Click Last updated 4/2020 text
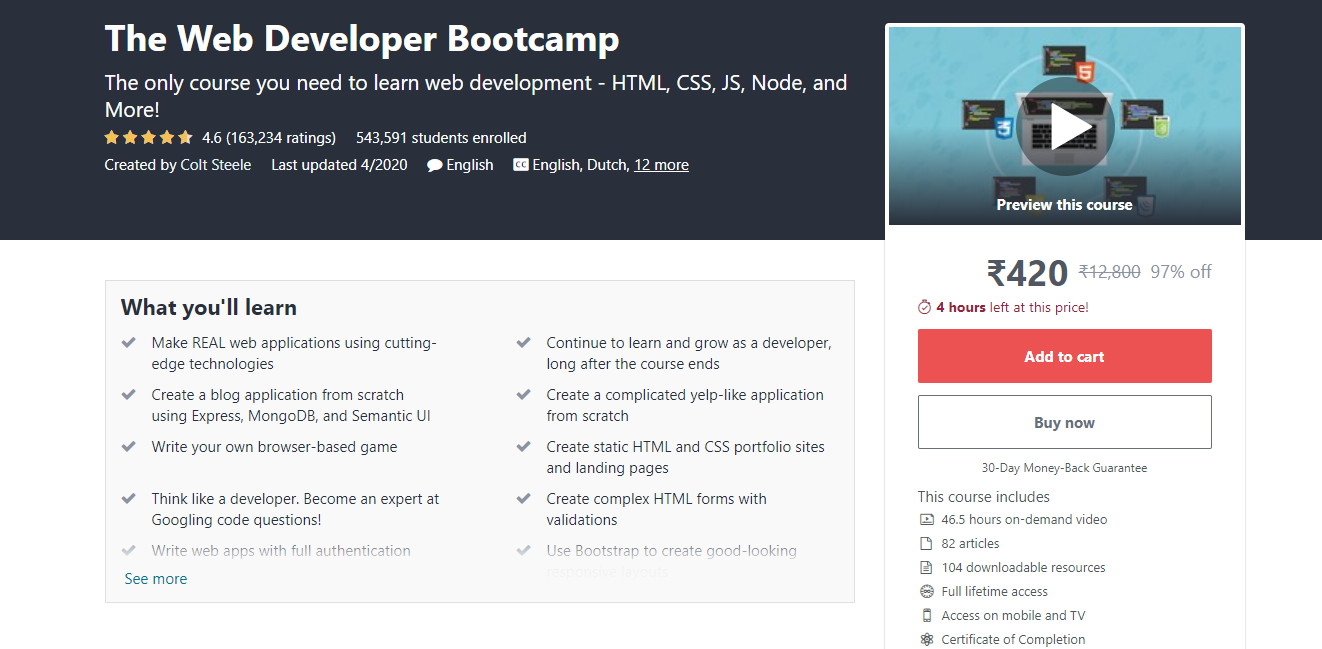Image resolution: width=1322 pixels, height=649 pixels. tap(339, 165)
